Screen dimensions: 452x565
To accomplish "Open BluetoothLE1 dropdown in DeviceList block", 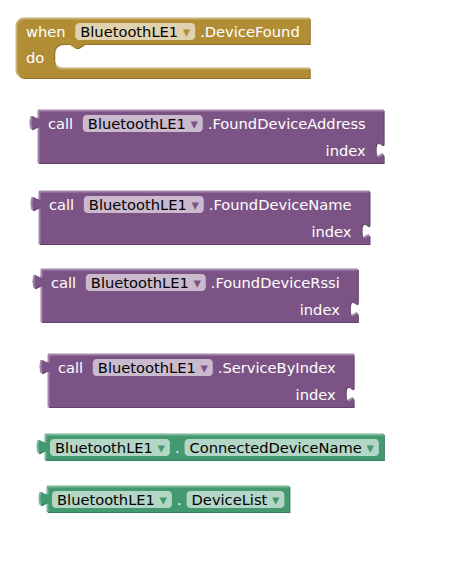I will point(112,500).
